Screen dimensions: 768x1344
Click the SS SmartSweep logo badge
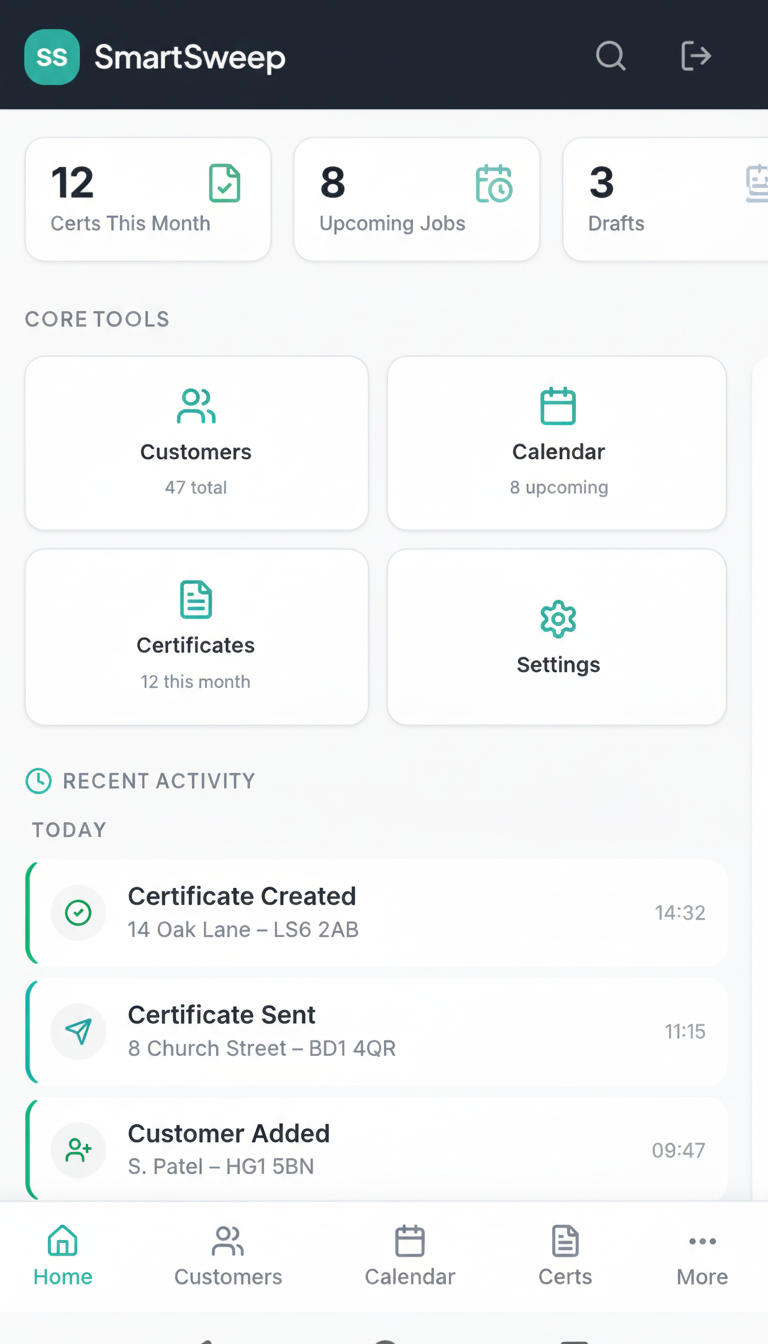tap(52, 57)
